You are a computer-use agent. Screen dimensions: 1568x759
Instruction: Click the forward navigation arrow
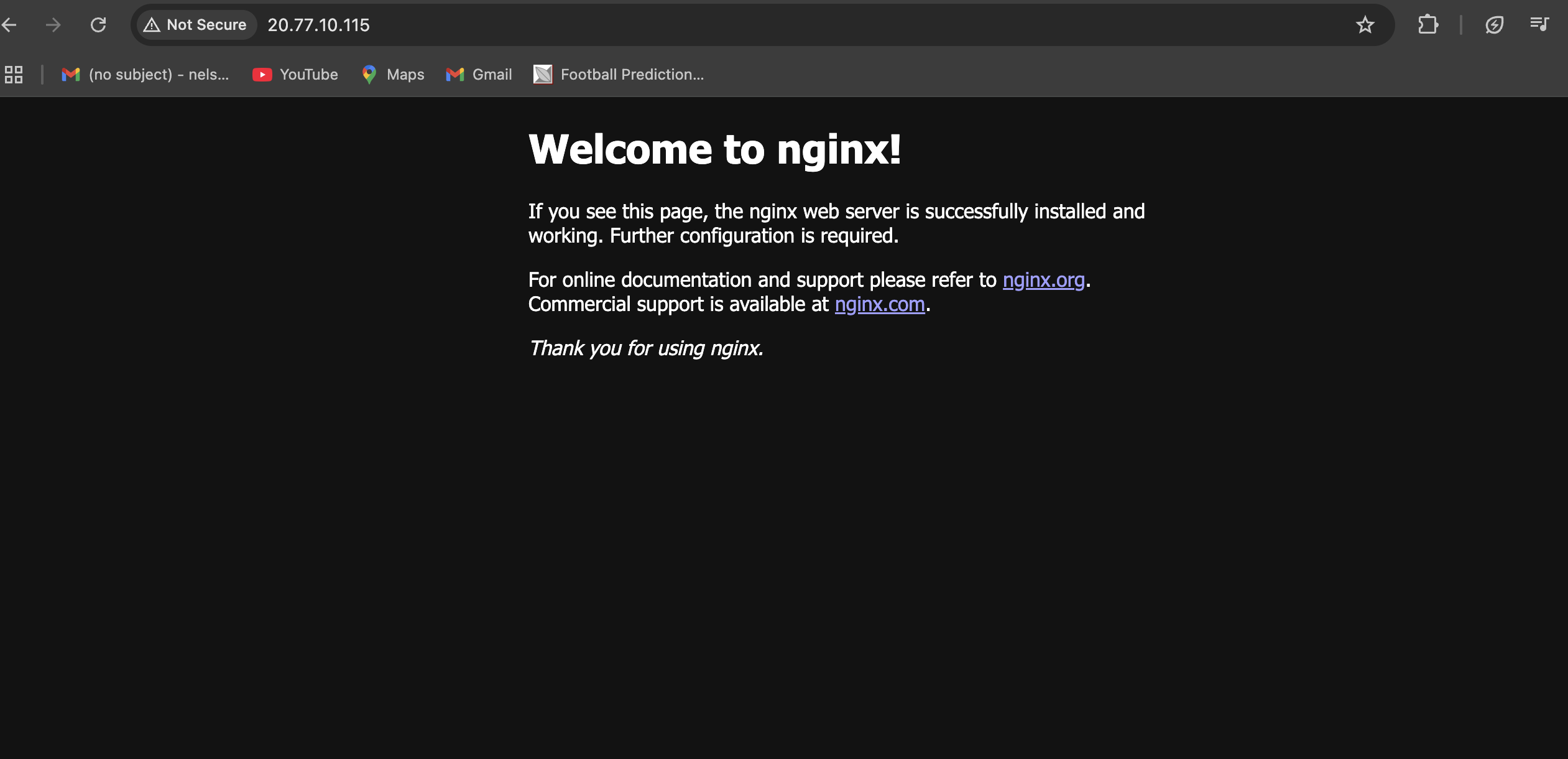53,25
